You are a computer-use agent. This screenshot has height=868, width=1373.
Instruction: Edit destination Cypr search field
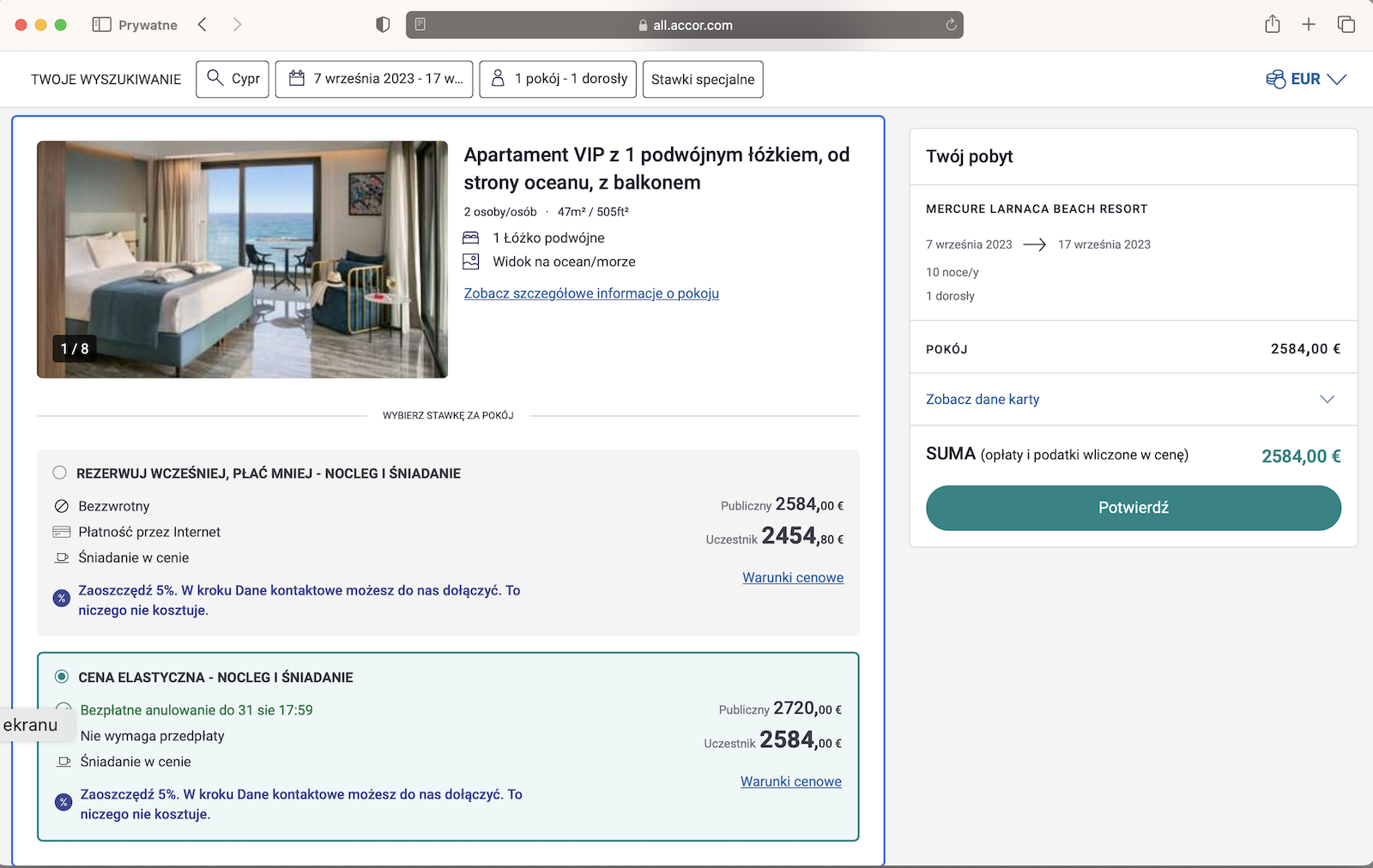click(x=233, y=79)
